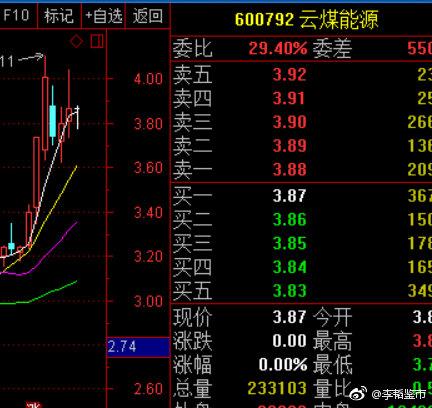Click the 3.80 price axis label
Viewport: 432px width, 408px height.
(x=148, y=124)
